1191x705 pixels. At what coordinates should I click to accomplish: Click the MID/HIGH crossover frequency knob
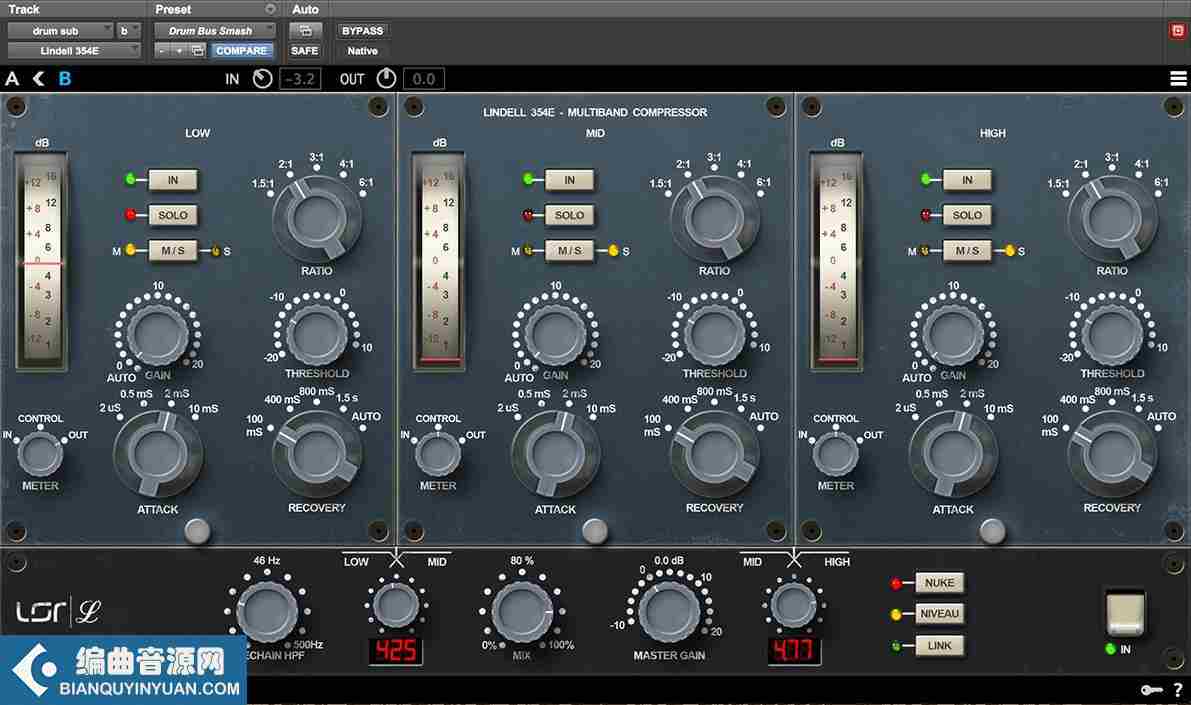[x=794, y=605]
